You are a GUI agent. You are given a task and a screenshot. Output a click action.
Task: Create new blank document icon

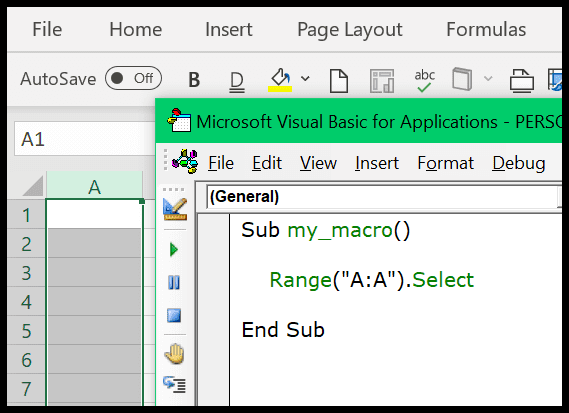pos(339,81)
